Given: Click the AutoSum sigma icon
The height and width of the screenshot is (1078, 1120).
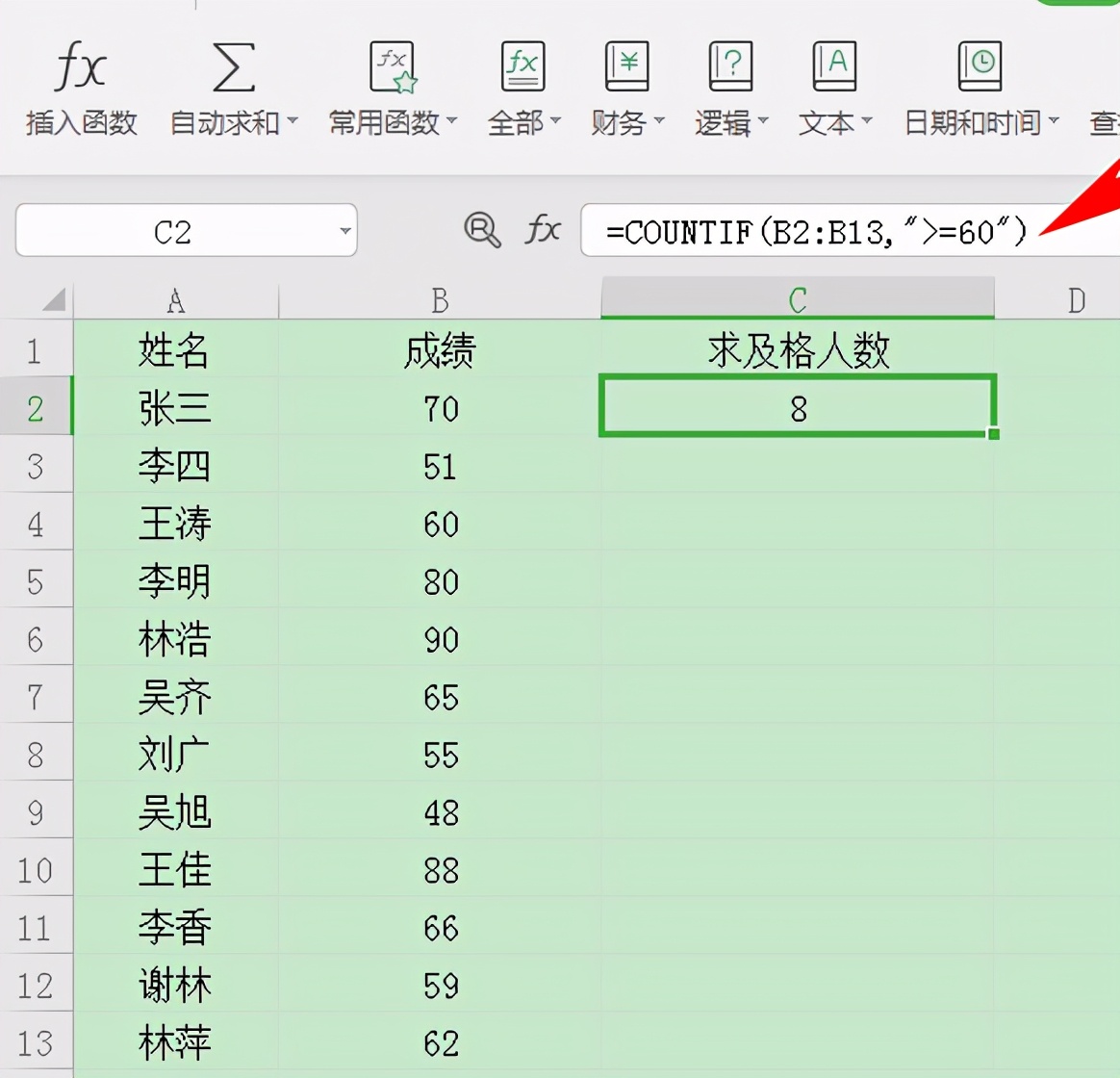Looking at the screenshot, I should point(234,67).
